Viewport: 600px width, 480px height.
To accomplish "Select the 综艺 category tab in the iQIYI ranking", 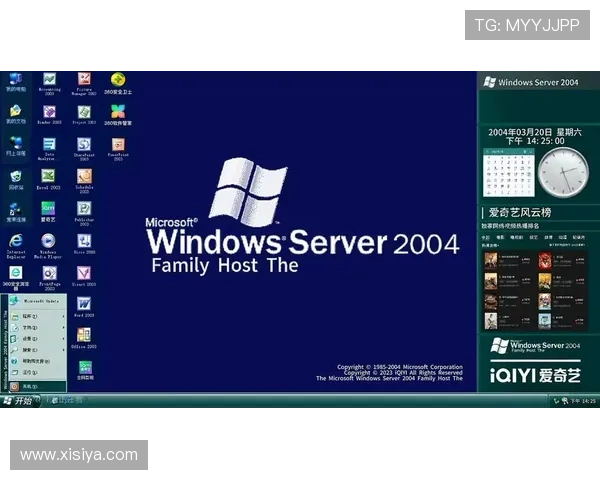I will 533,237.
